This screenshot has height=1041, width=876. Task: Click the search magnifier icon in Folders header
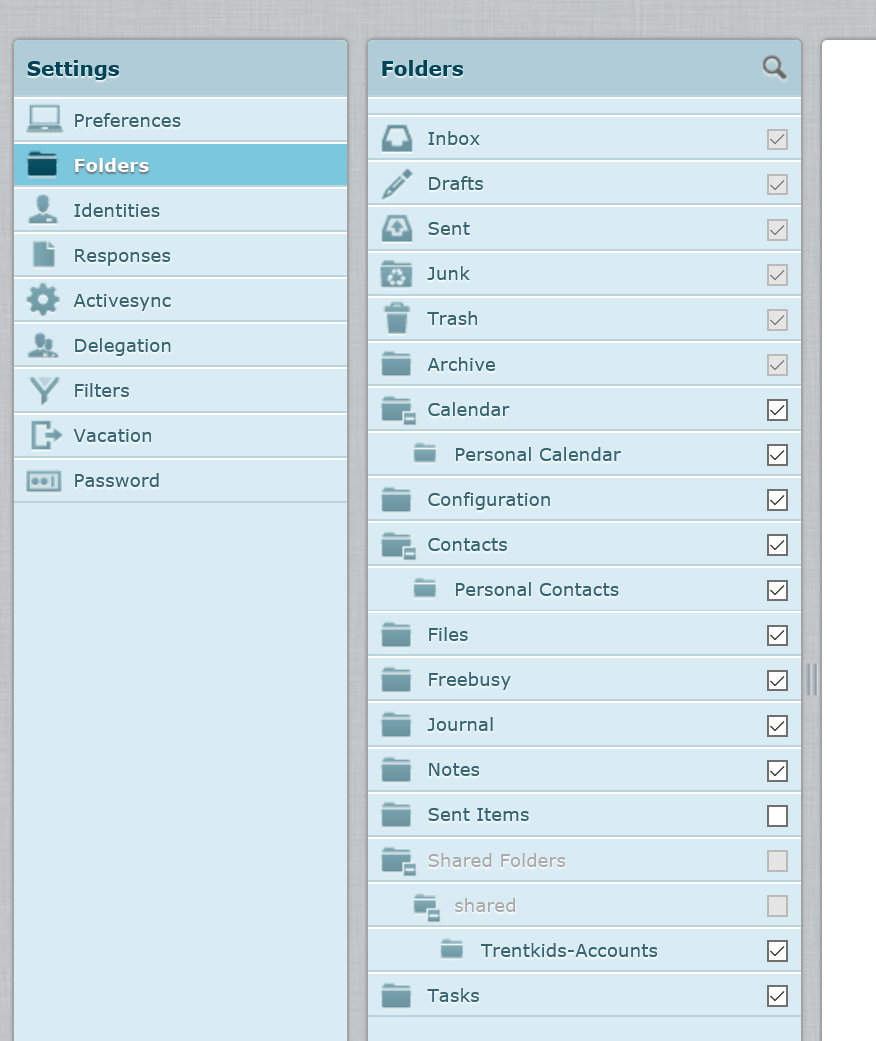(774, 68)
